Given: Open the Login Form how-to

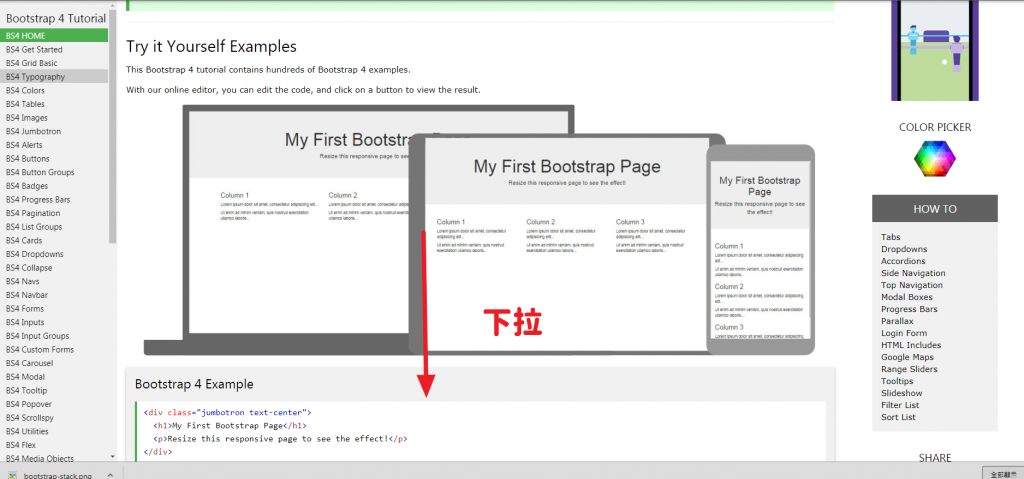Looking at the screenshot, I should [904, 333].
